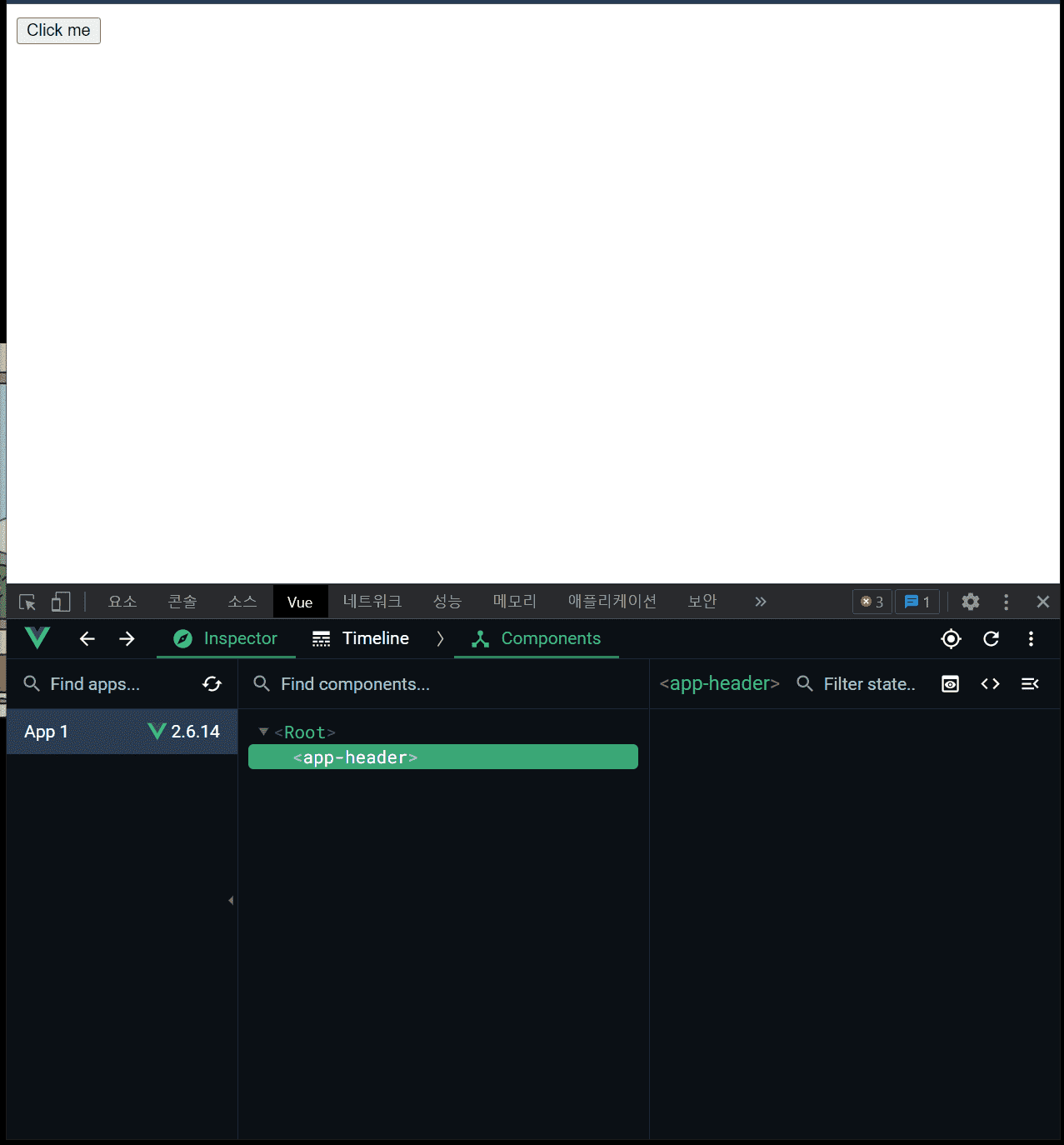Viewport: 1064px width, 1145px height.
Task: Open the DevTools three-dot customize menu
Action: click(1007, 602)
